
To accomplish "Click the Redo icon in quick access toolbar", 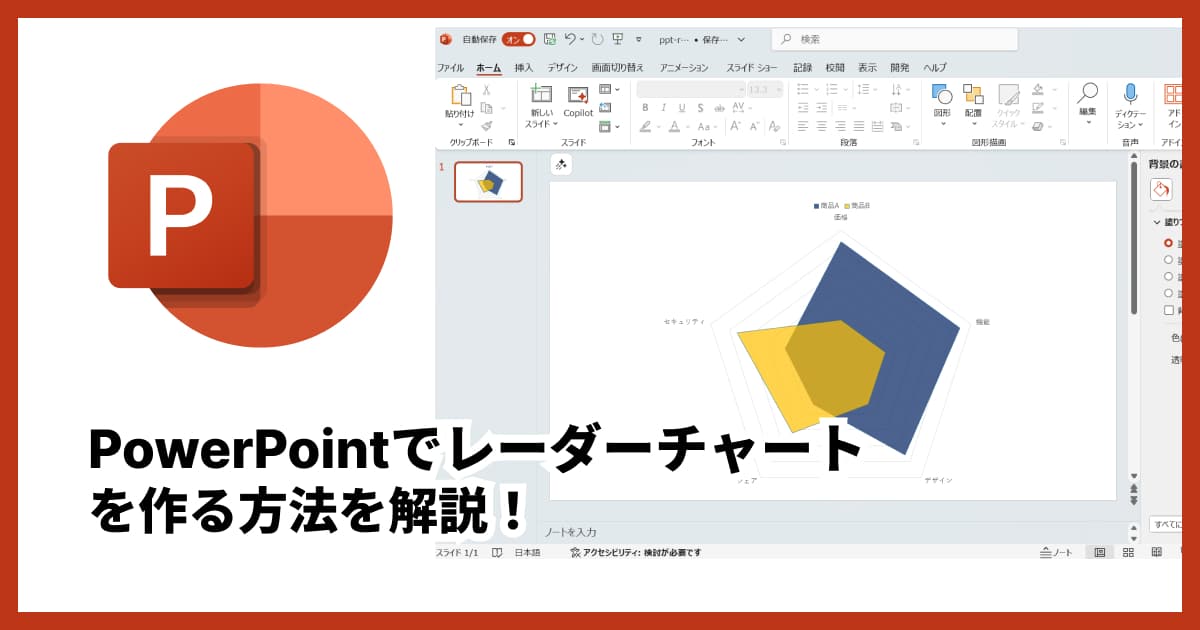I will coord(597,40).
